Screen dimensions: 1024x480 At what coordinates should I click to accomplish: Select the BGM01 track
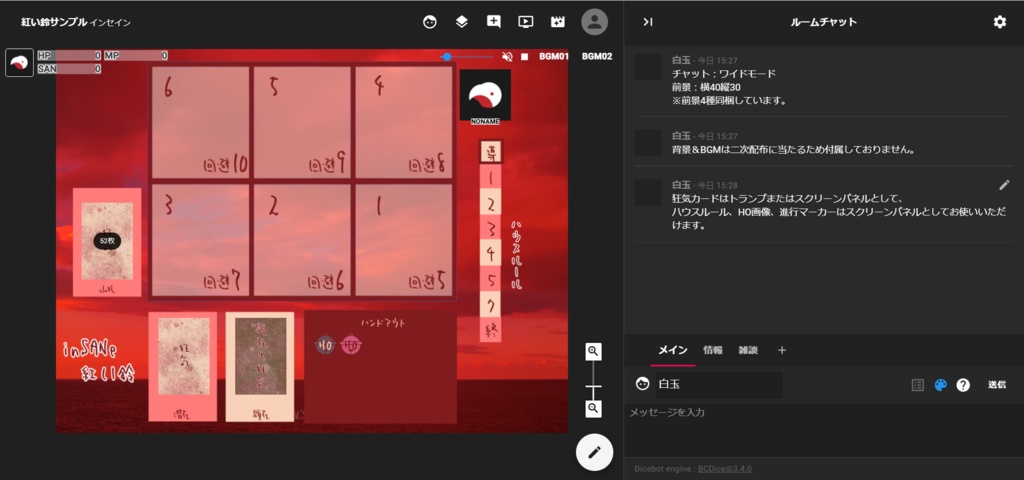click(x=554, y=57)
